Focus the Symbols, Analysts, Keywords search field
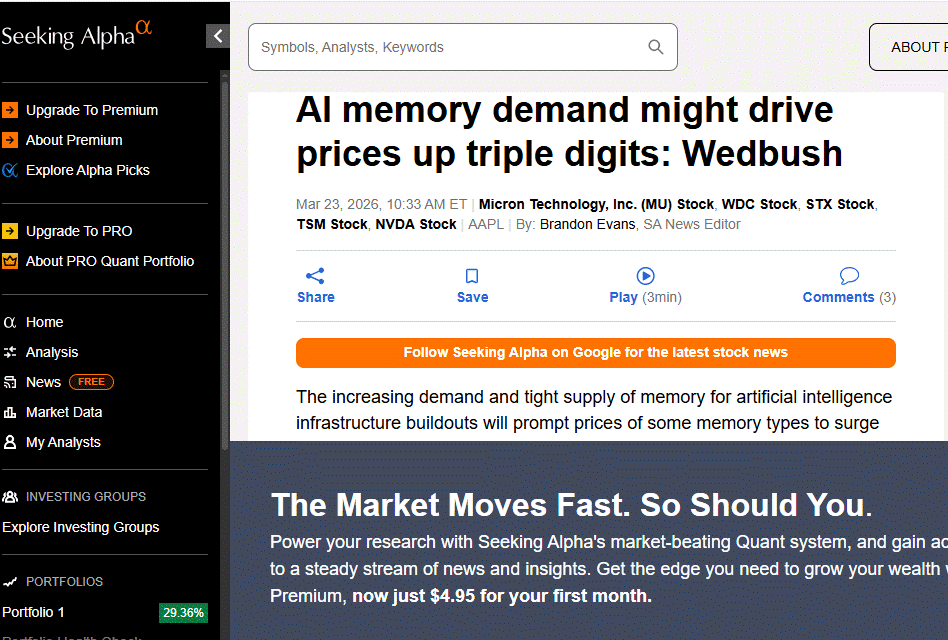 [x=450, y=47]
